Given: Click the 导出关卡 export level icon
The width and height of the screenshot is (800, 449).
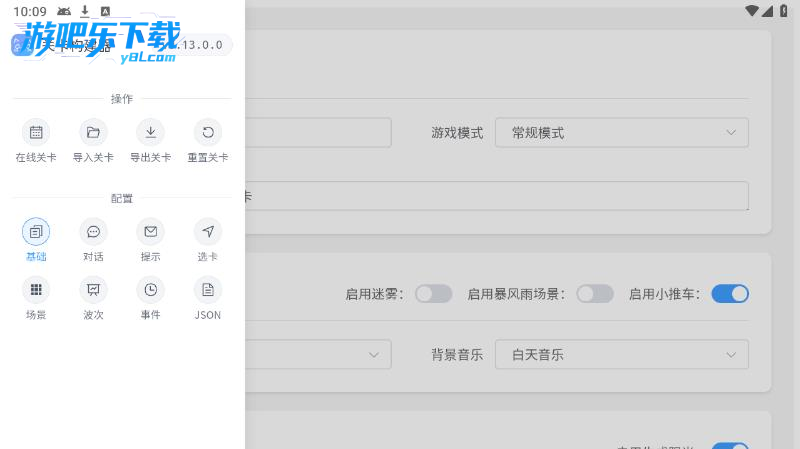Looking at the screenshot, I should [150, 132].
